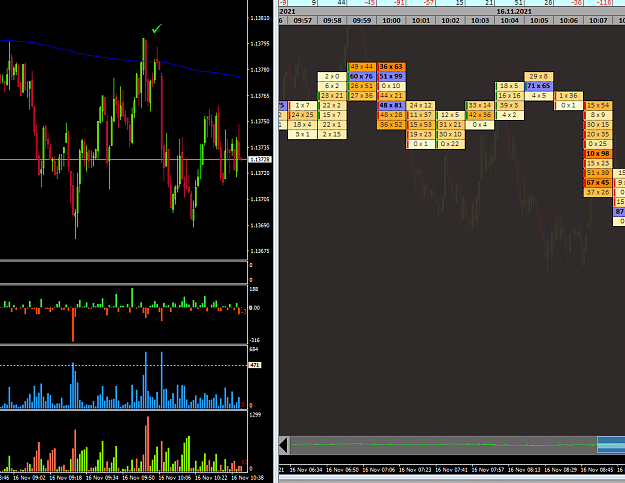This screenshot has width=625, height=483.
Task: Click the footprint cell 33 x 14
Action: (480, 105)
